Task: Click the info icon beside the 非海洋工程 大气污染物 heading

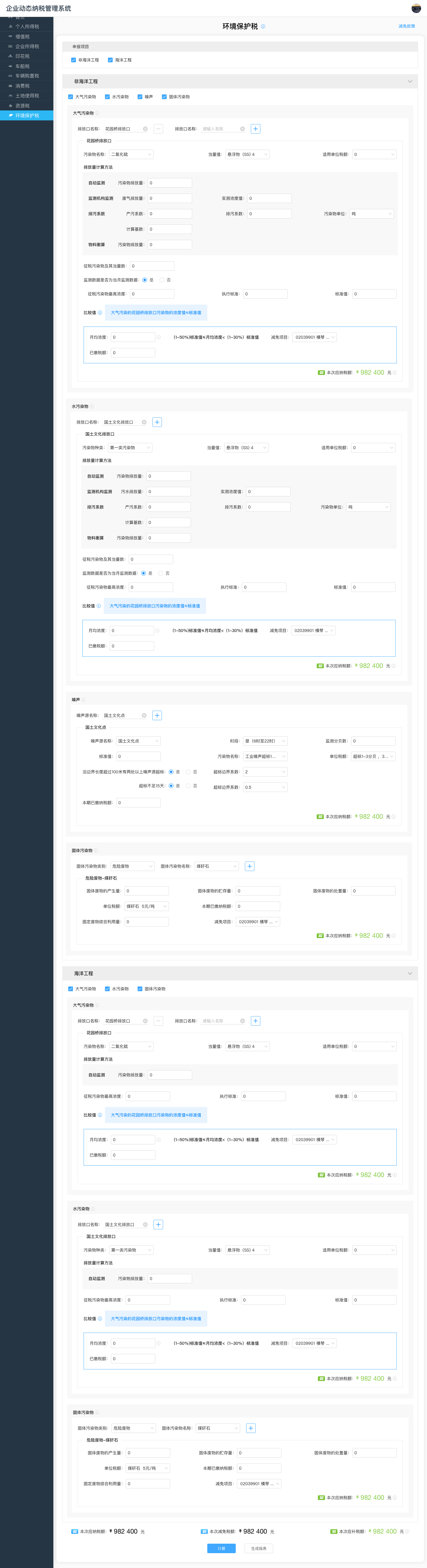Action: pos(97,113)
